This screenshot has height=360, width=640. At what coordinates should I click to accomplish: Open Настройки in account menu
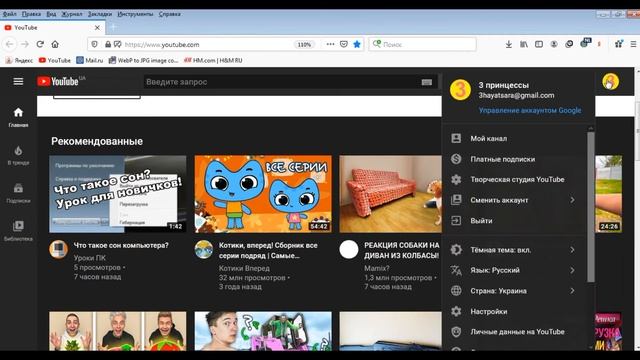point(514,311)
